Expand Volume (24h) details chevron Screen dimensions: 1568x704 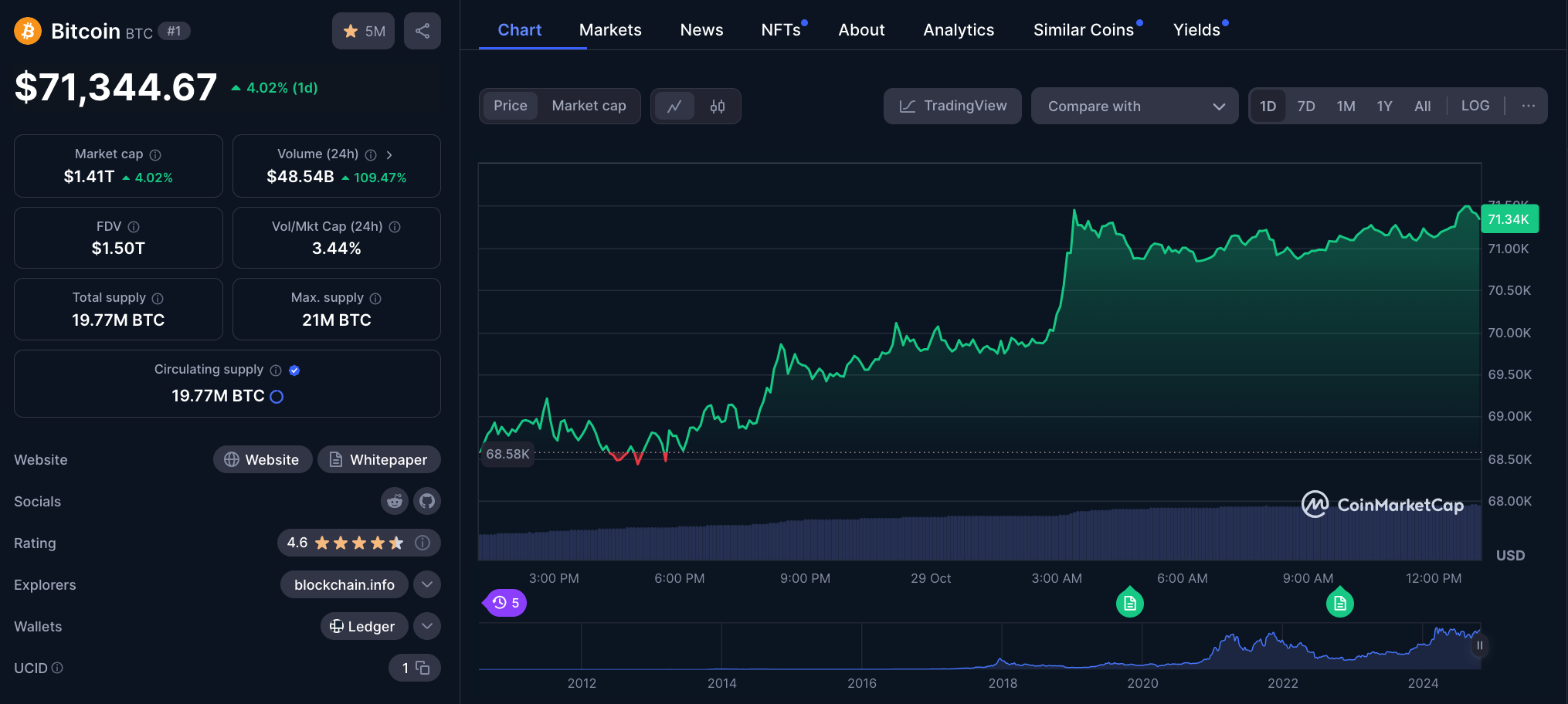(x=389, y=154)
